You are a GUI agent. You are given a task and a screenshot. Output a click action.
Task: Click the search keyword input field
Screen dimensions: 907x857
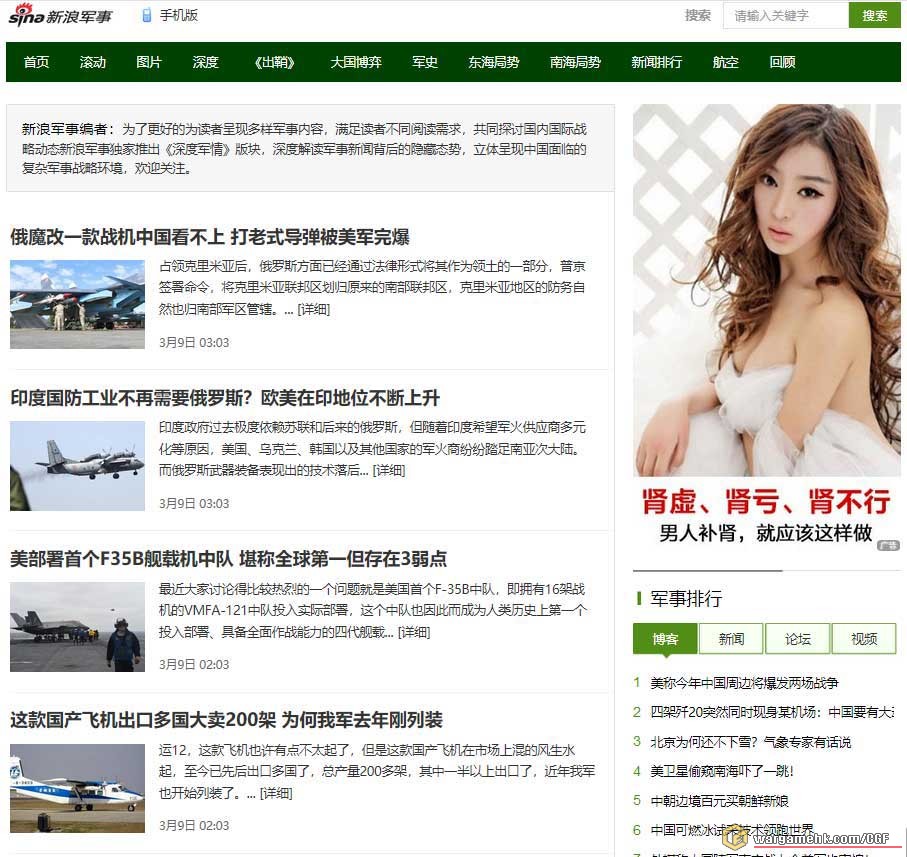(x=784, y=15)
